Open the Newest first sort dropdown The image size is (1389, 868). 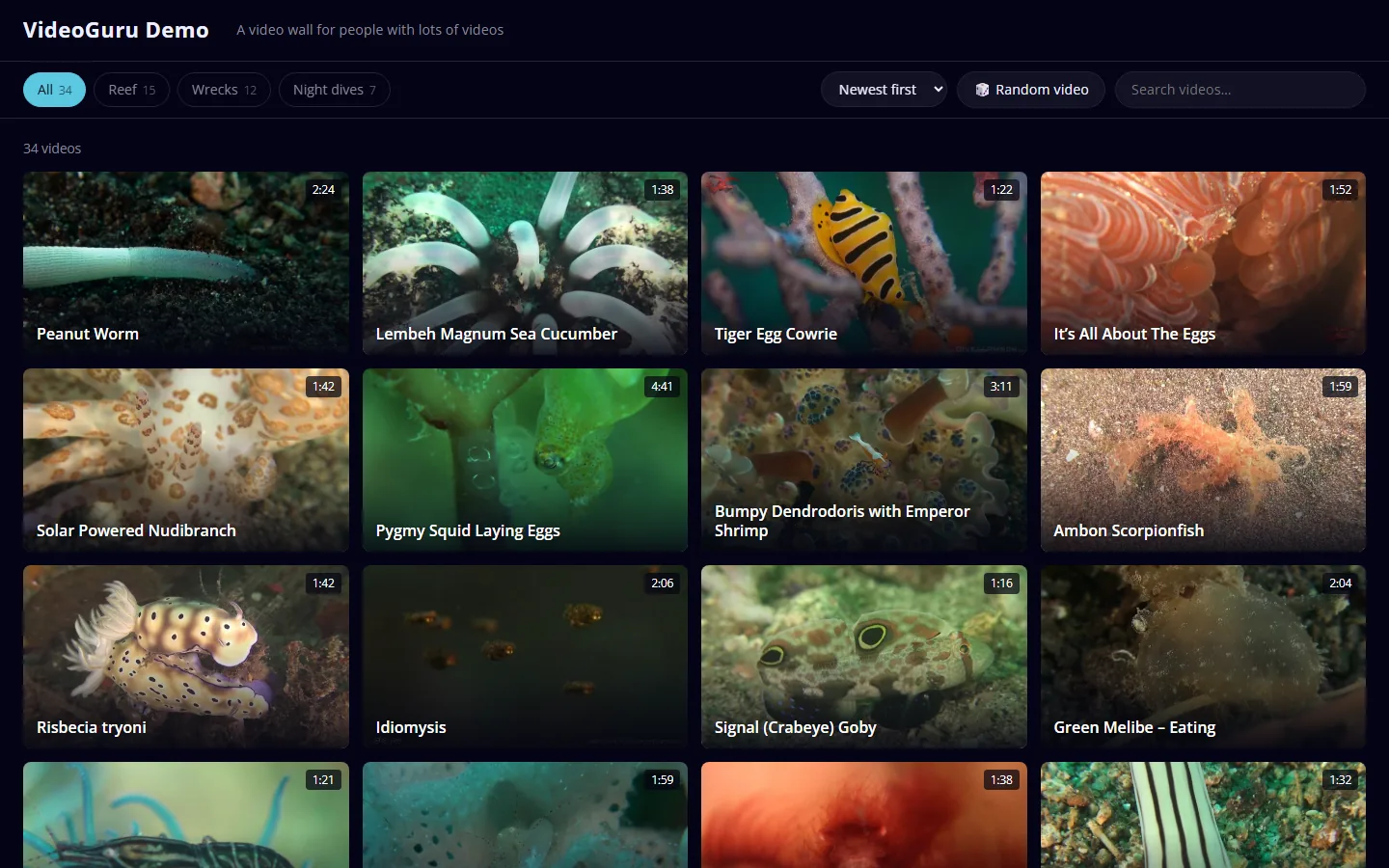point(884,90)
